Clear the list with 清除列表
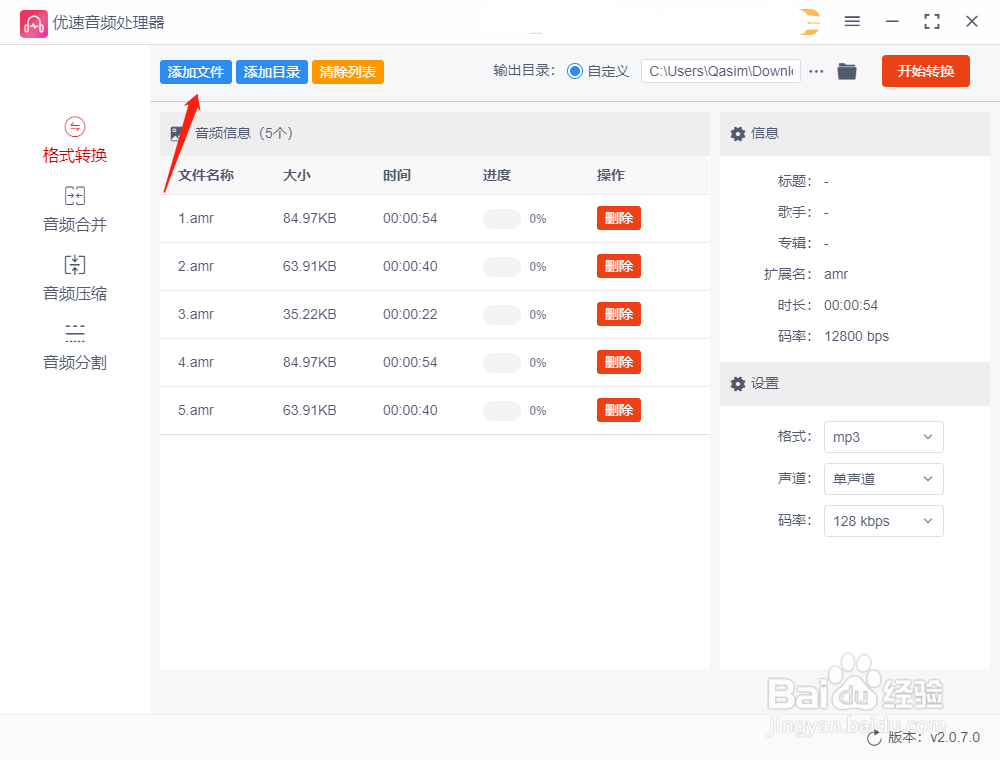 click(x=347, y=71)
